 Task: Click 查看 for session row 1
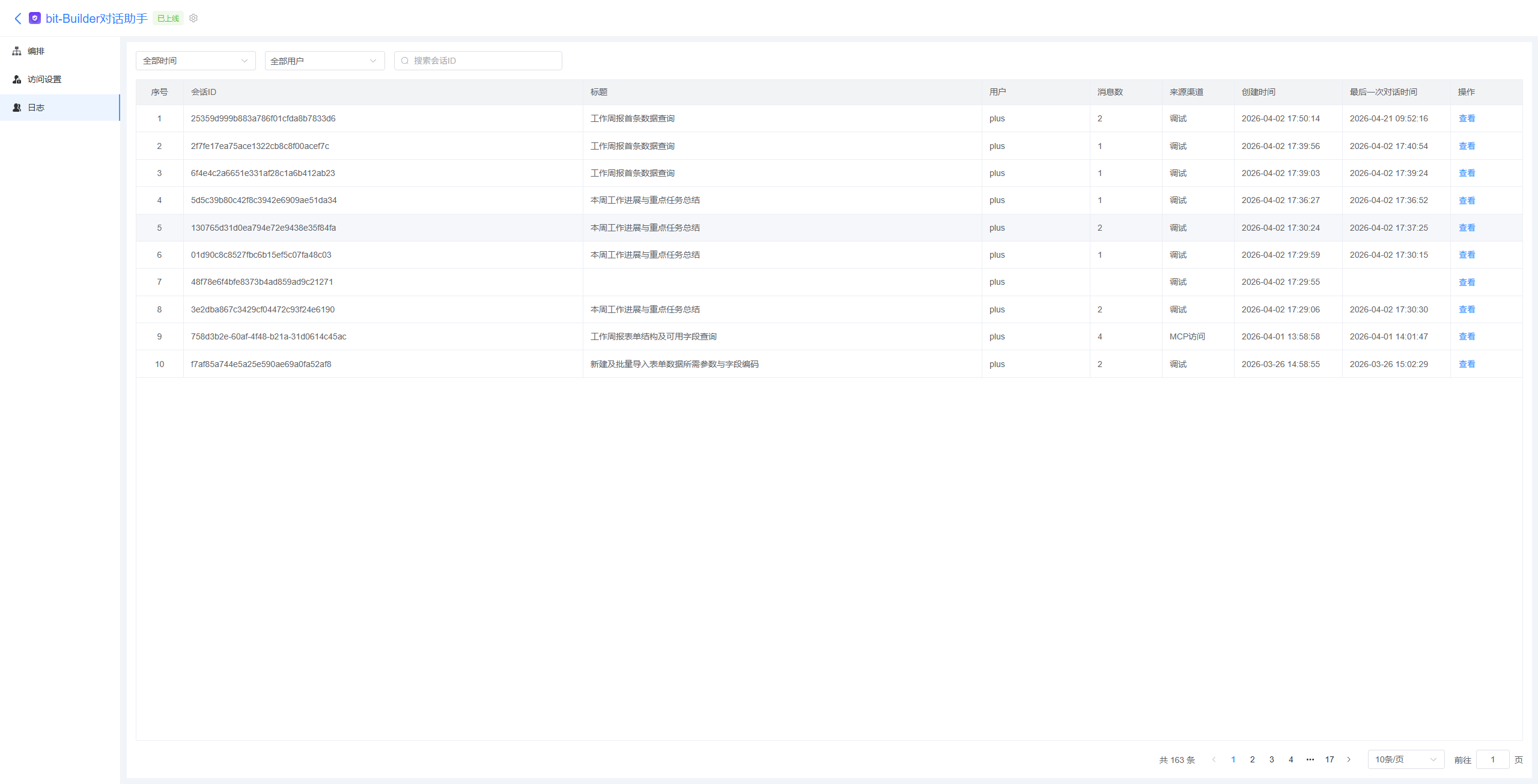coord(1467,118)
